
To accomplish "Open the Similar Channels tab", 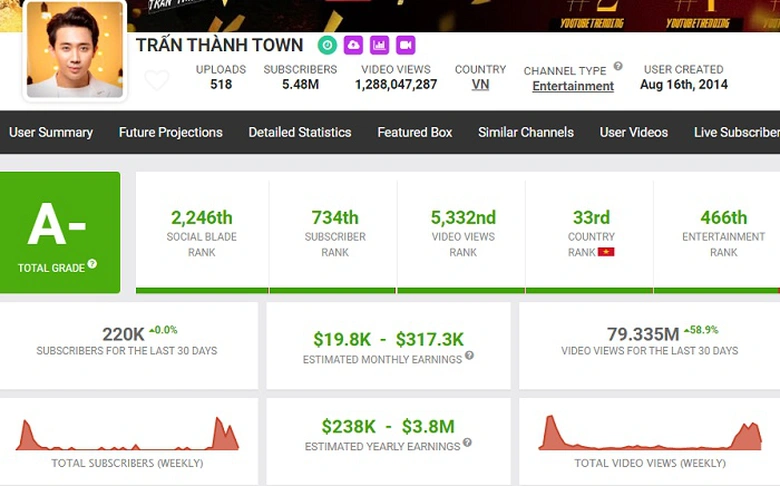I will click(526, 132).
